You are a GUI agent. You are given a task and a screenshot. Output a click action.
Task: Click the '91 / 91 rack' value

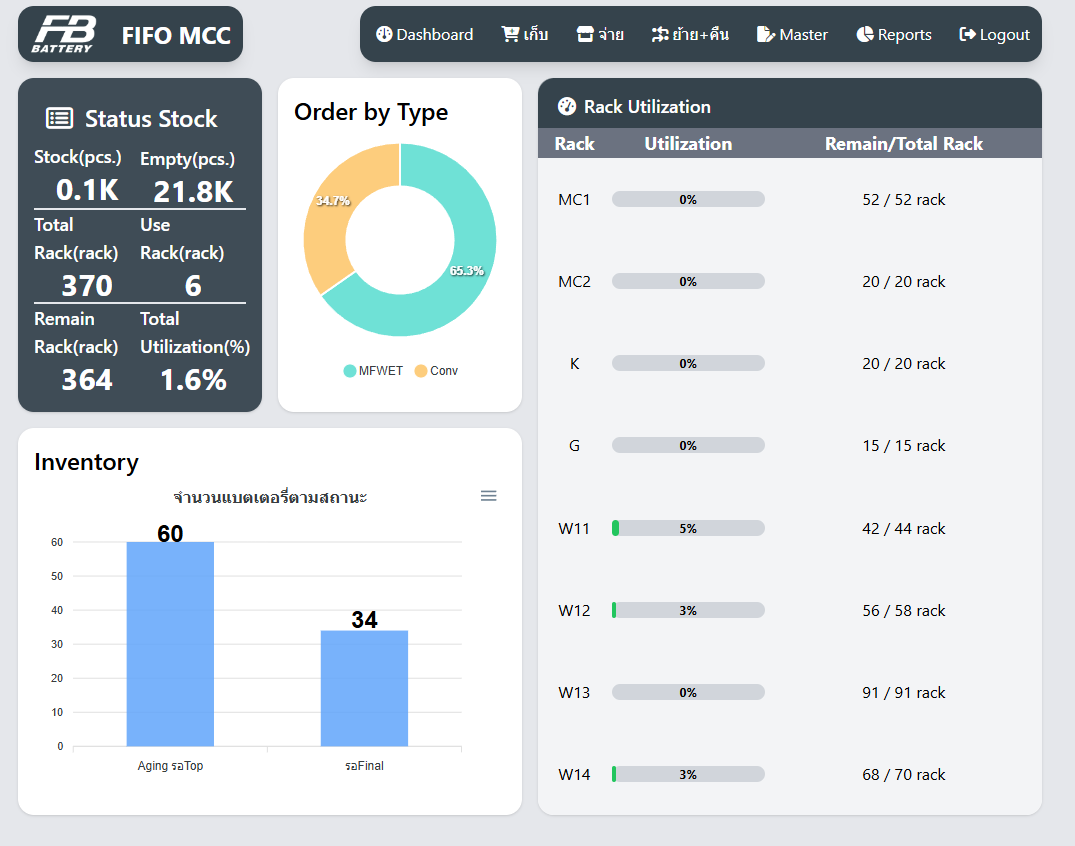point(904,692)
